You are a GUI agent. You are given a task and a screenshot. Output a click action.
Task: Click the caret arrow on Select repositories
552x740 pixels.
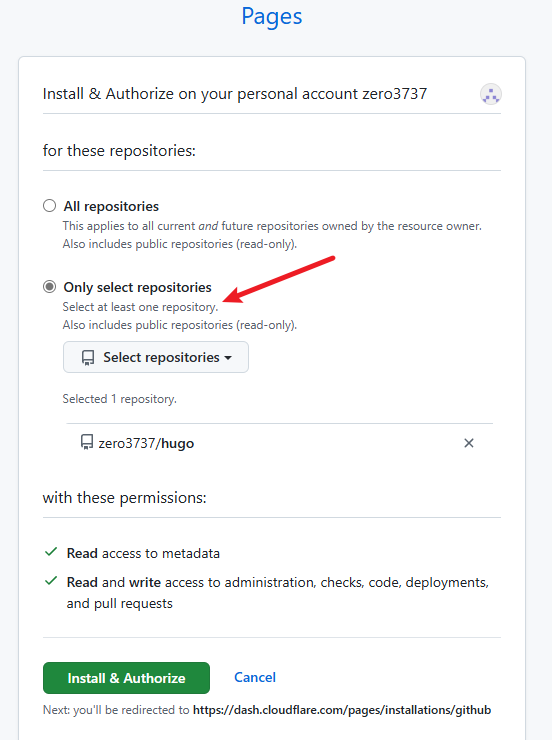[228, 358]
